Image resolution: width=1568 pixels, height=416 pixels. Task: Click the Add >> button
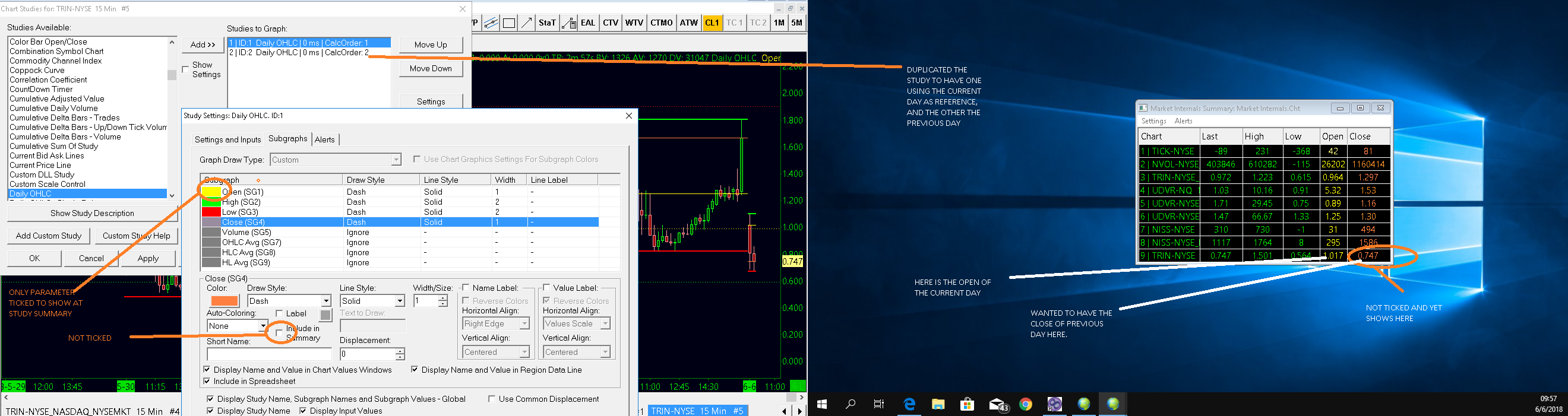click(x=203, y=45)
